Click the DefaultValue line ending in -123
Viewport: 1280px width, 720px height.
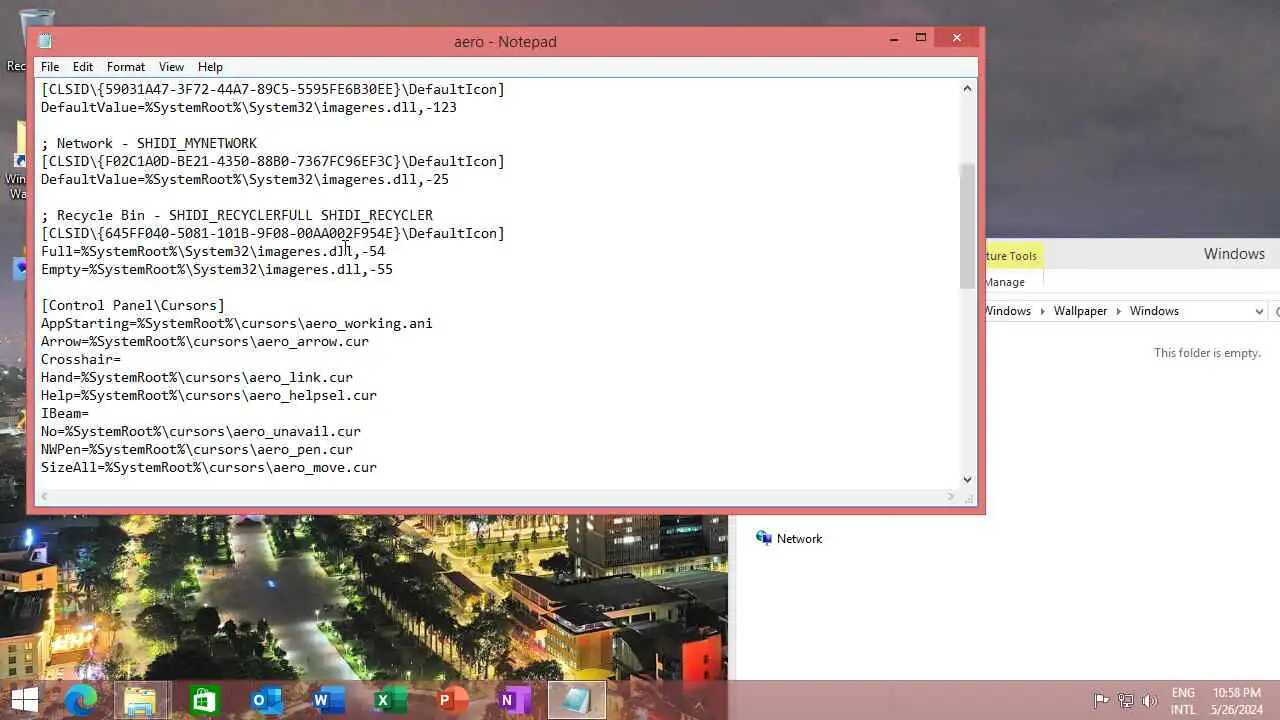click(x=249, y=107)
